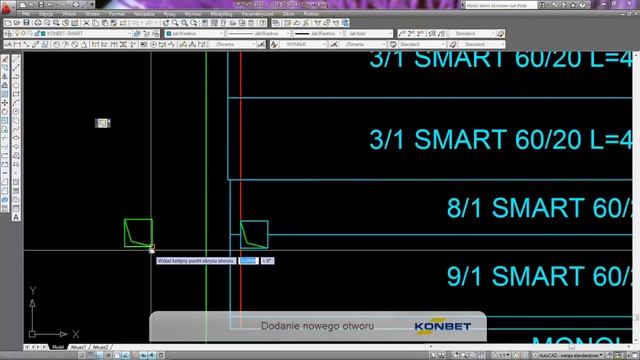Click Save in the Quick Access toolbar
The image size is (640, 360).
point(41,5)
